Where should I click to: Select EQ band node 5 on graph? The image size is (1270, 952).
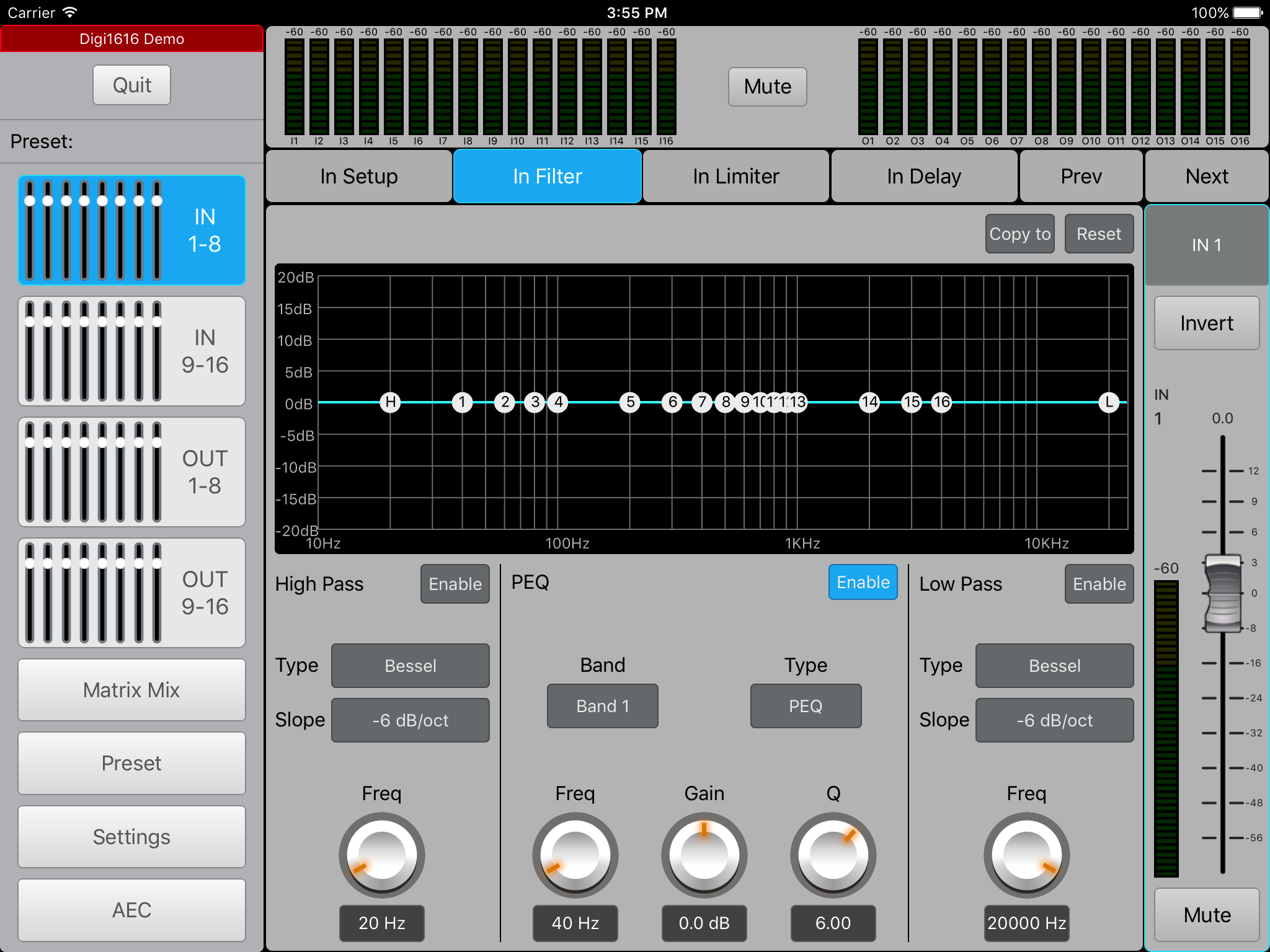[x=630, y=402]
